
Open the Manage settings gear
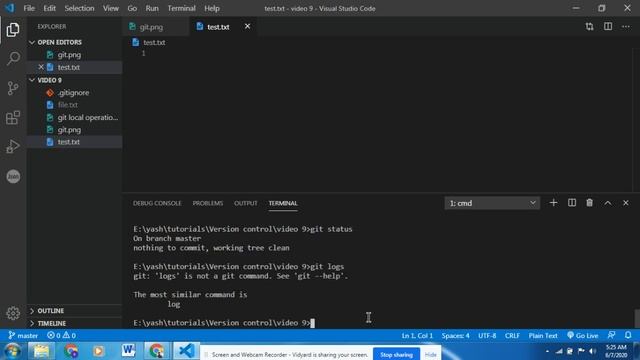[x=13, y=313]
